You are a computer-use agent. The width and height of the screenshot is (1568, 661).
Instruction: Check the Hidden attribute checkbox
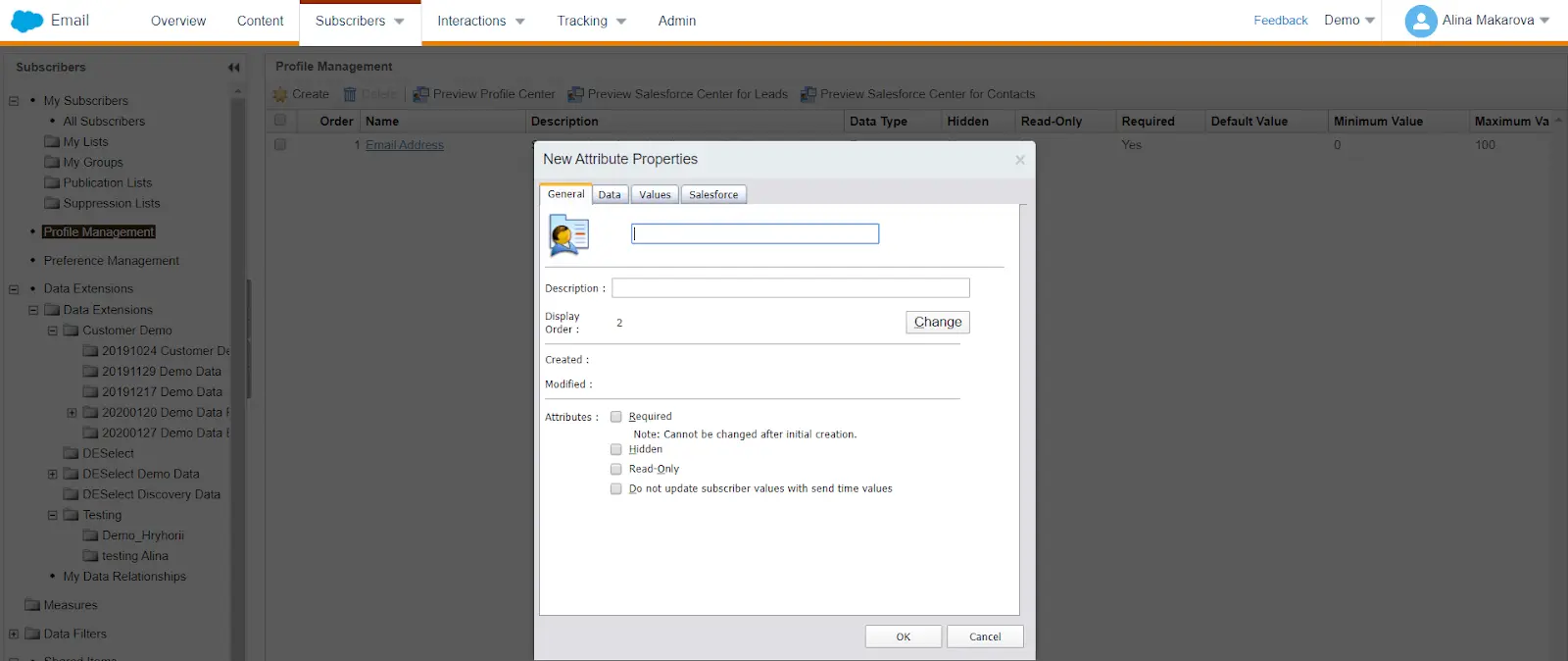616,449
